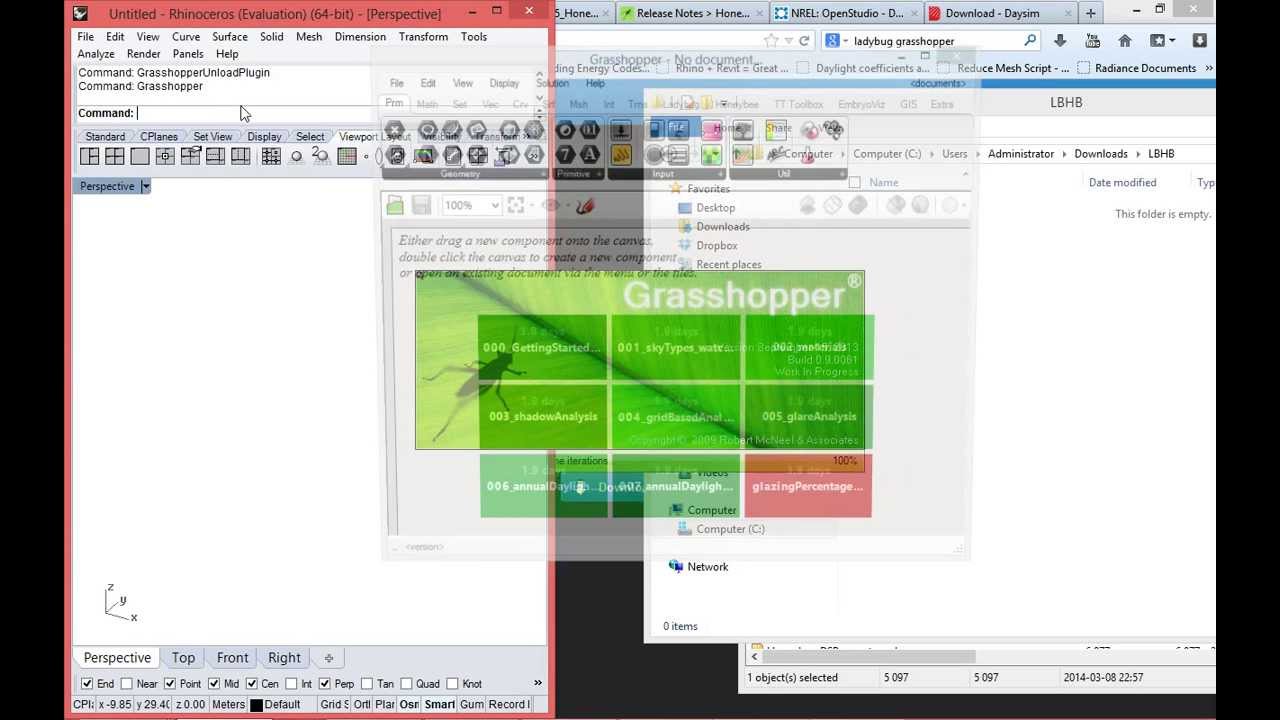Switch to the Set View toolbar tab
1280x720 pixels.
213,137
